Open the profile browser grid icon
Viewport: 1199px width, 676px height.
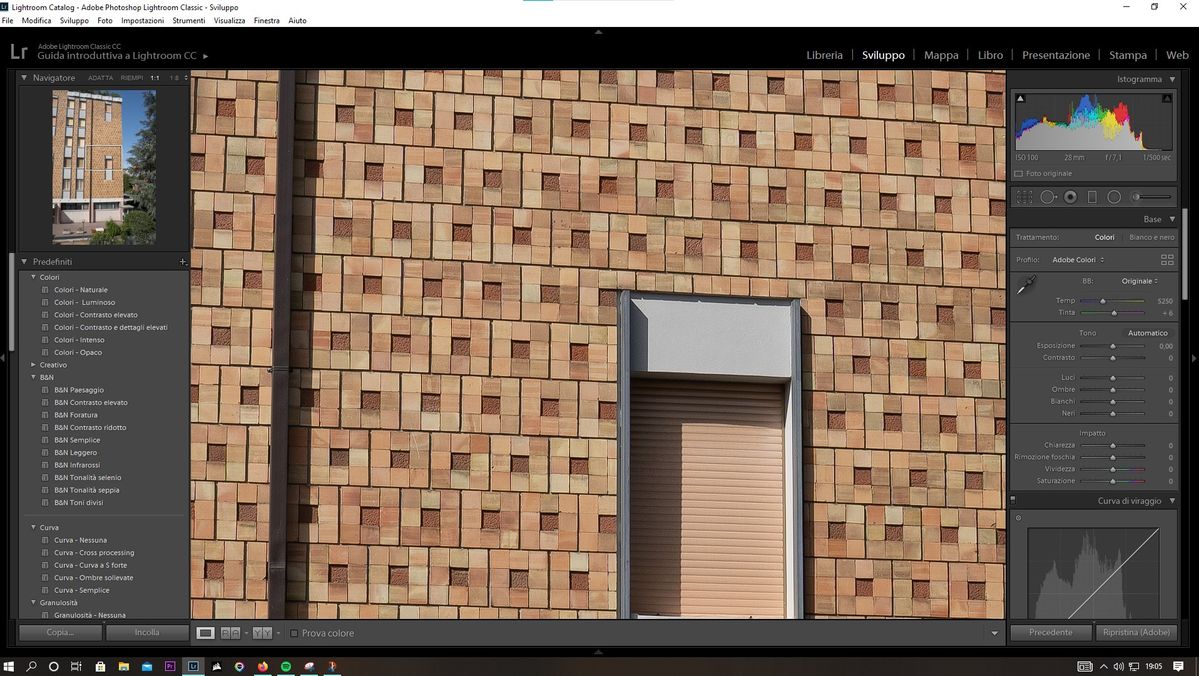(1166, 260)
